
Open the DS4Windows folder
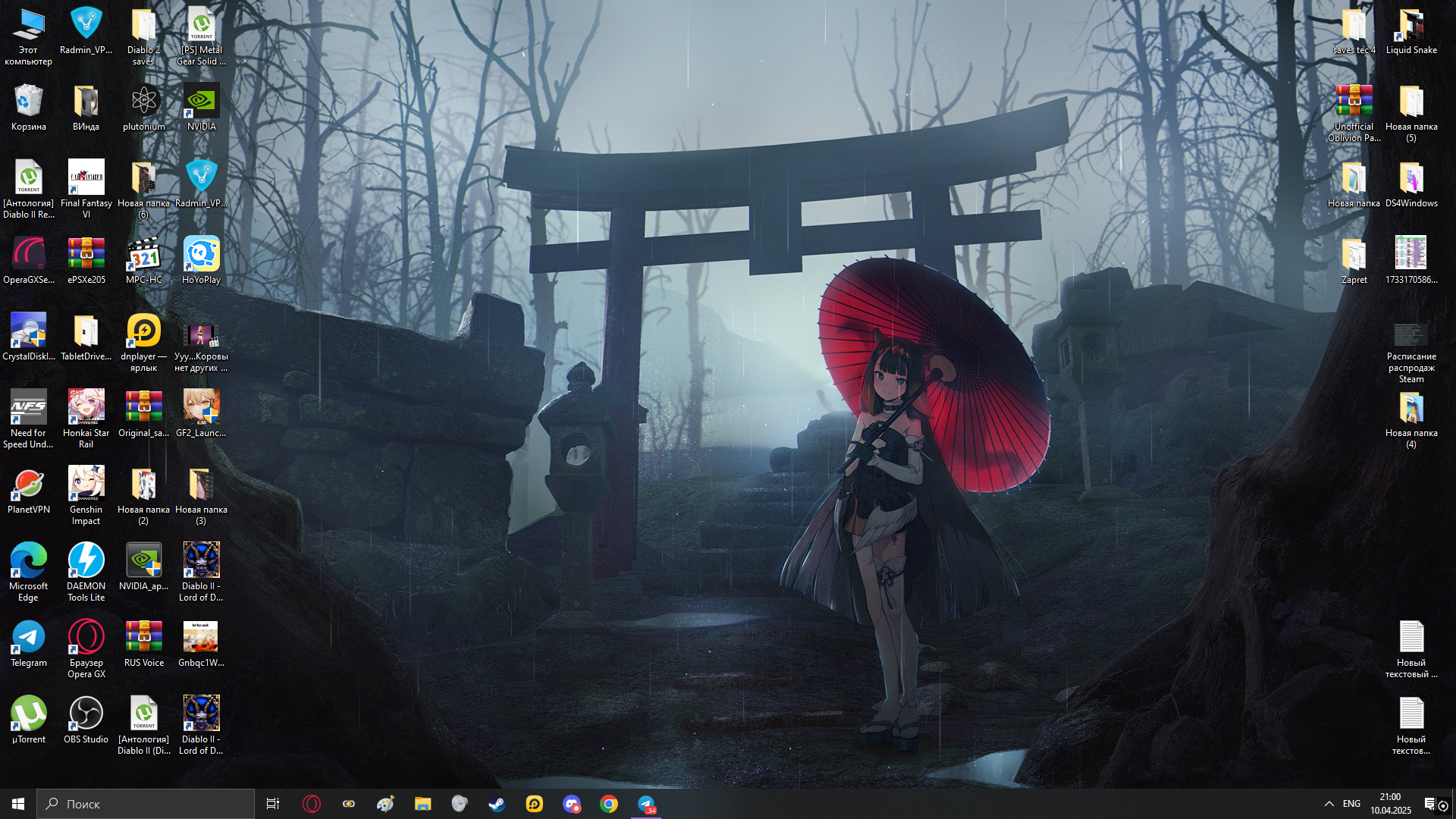tap(1412, 184)
